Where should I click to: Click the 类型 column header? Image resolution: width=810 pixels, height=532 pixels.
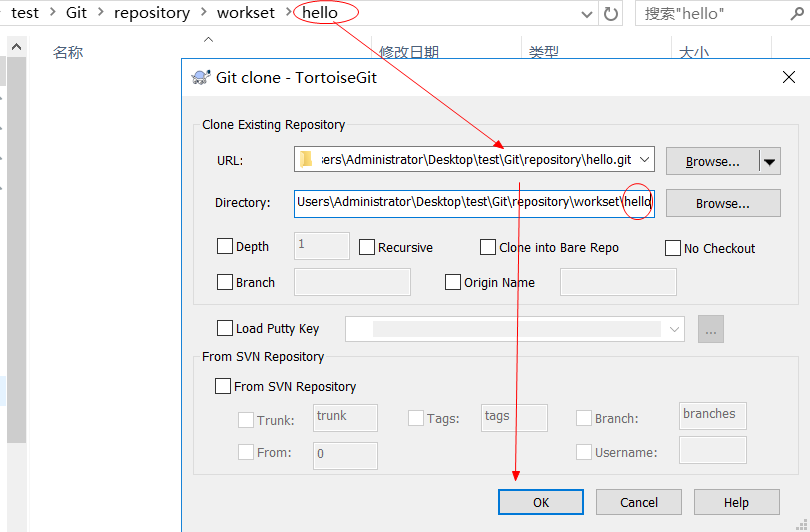pos(543,52)
